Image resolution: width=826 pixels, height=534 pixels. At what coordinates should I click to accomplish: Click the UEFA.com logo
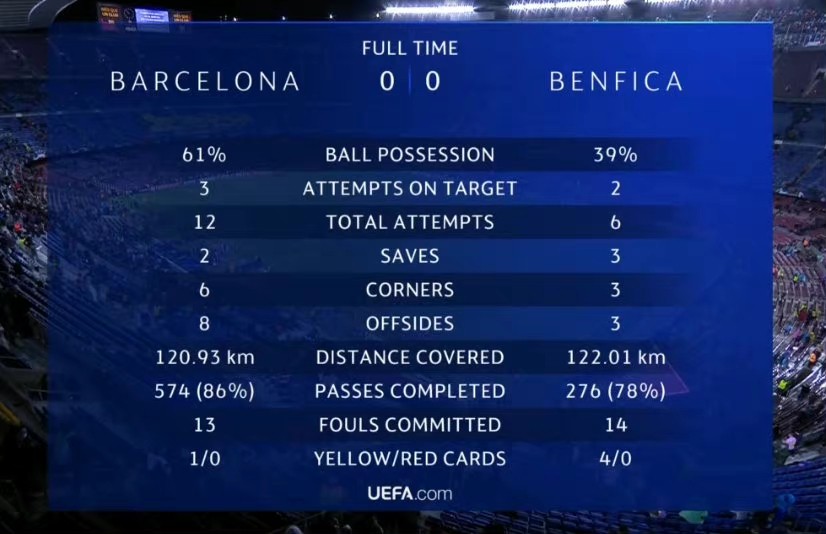coord(410,493)
